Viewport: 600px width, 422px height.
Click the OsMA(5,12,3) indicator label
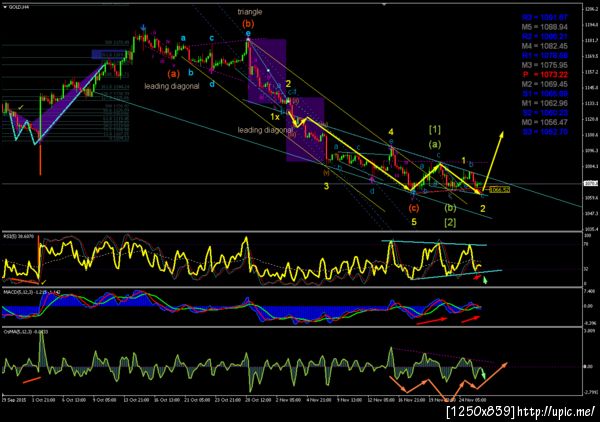click(26, 332)
